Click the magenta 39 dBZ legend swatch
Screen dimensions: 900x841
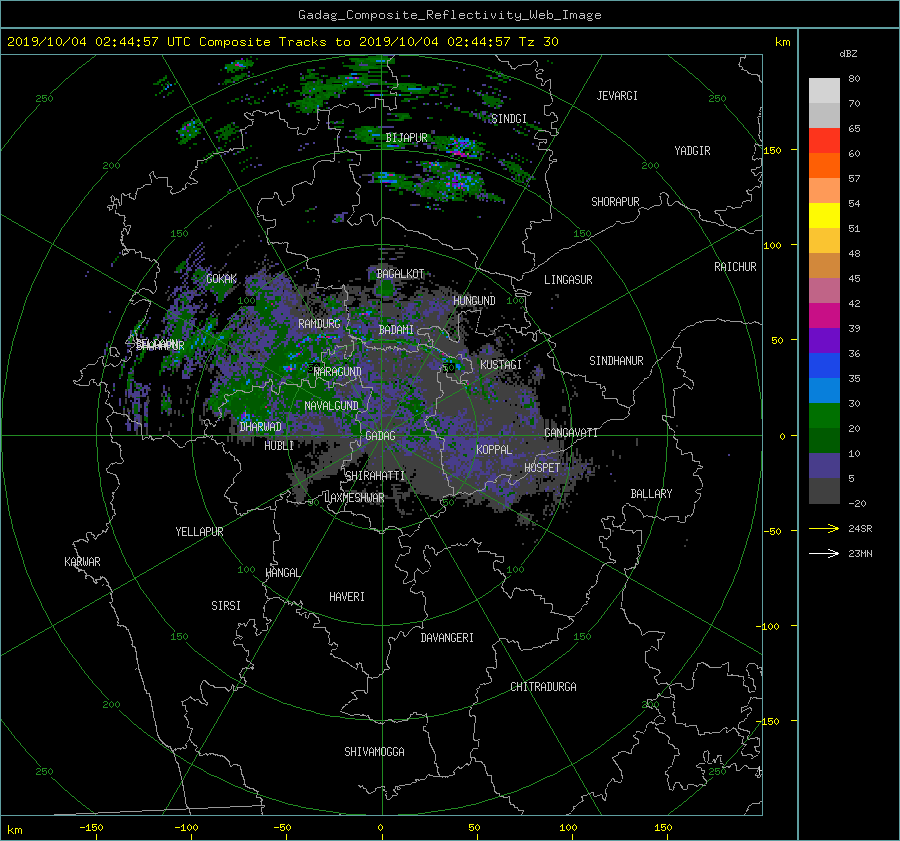[824, 316]
